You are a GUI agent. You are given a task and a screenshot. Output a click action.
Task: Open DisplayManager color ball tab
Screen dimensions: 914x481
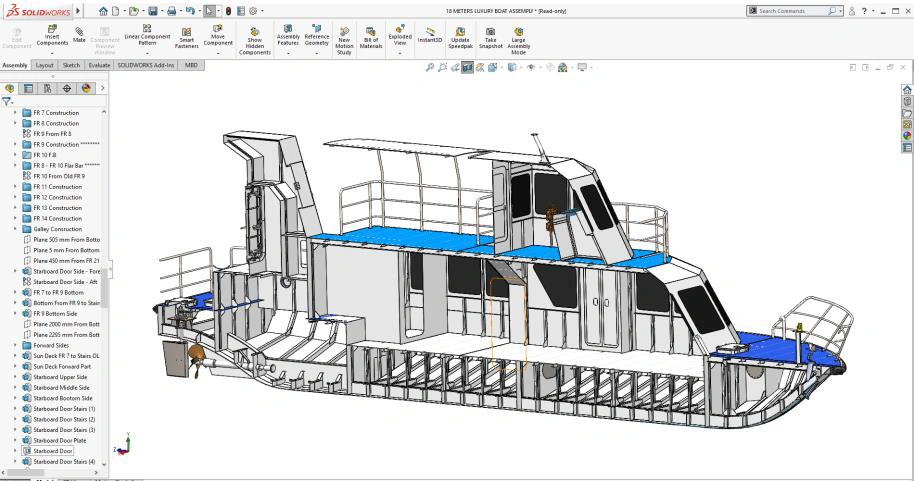[x=86, y=88]
